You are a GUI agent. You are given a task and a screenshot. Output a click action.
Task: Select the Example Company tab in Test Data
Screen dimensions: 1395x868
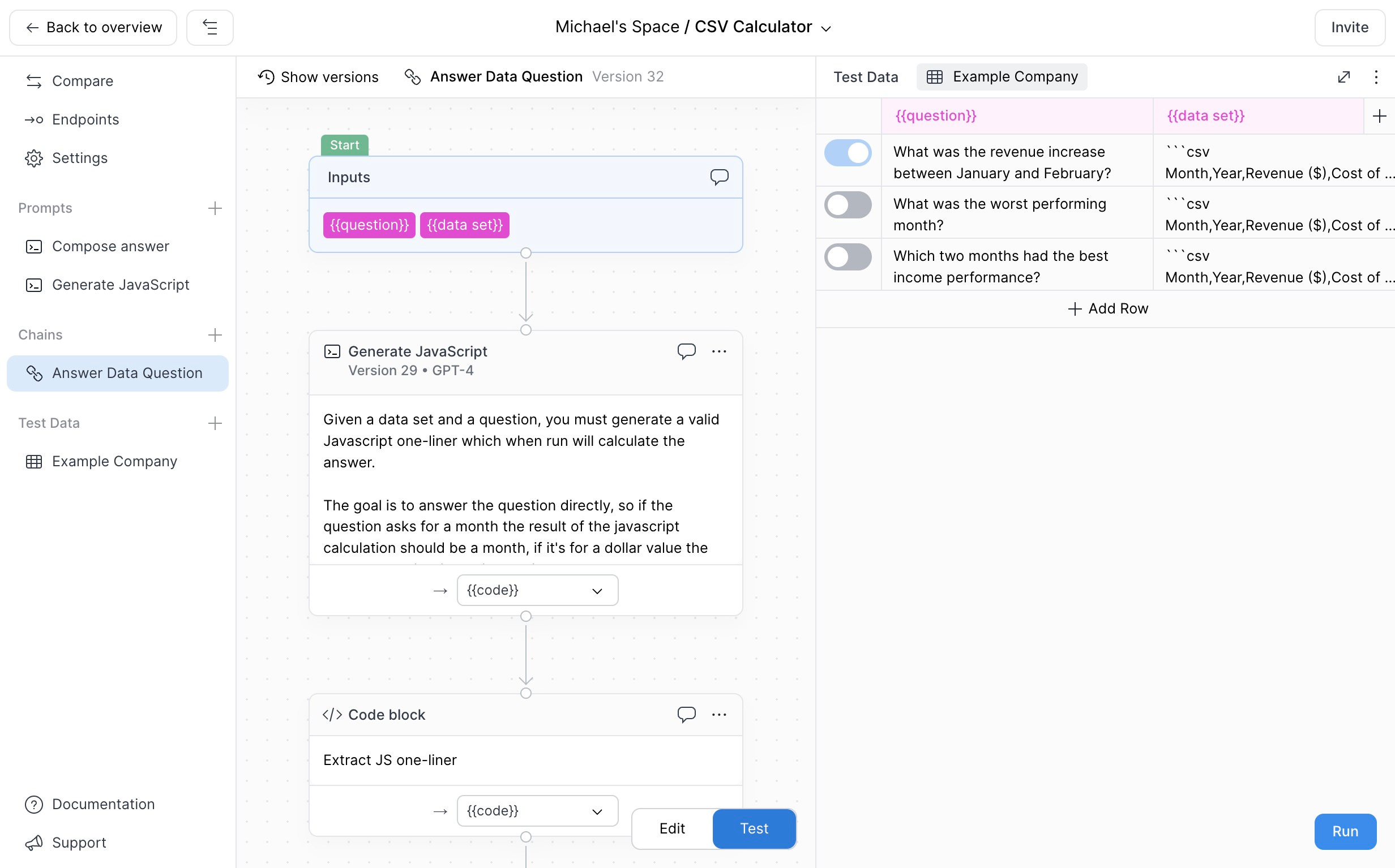pos(1002,77)
